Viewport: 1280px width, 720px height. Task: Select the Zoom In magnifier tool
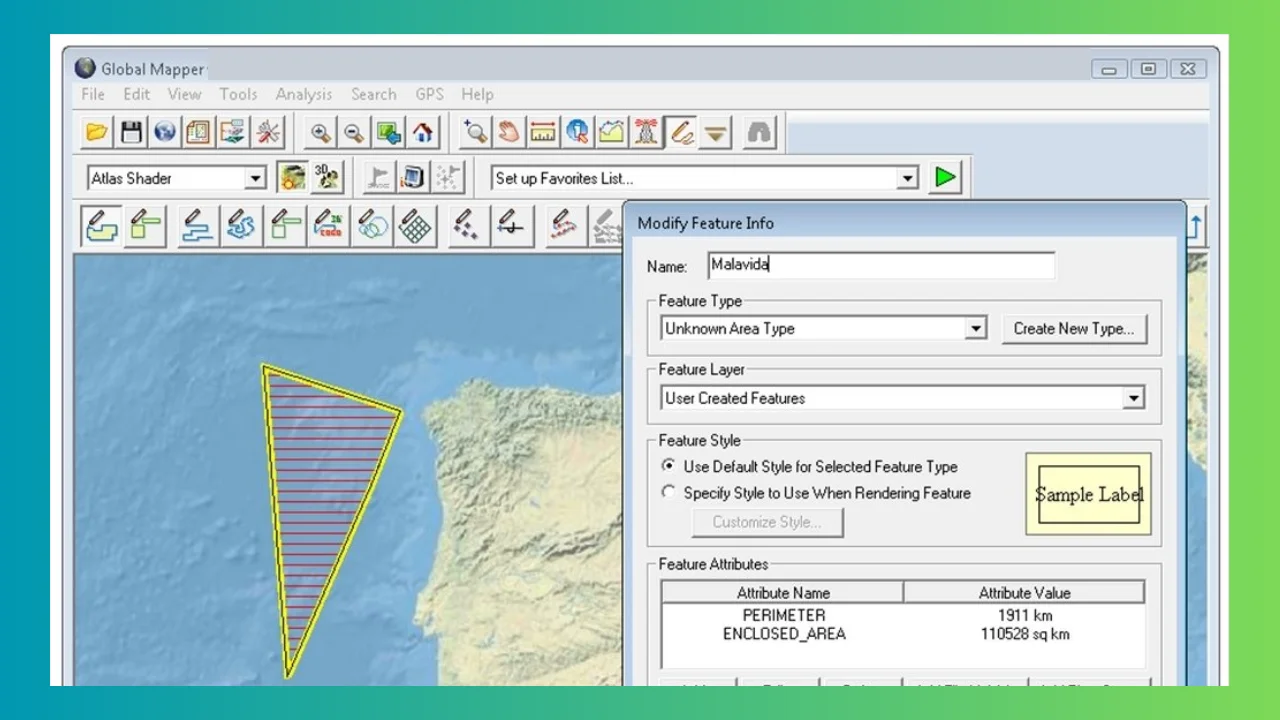point(320,131)
